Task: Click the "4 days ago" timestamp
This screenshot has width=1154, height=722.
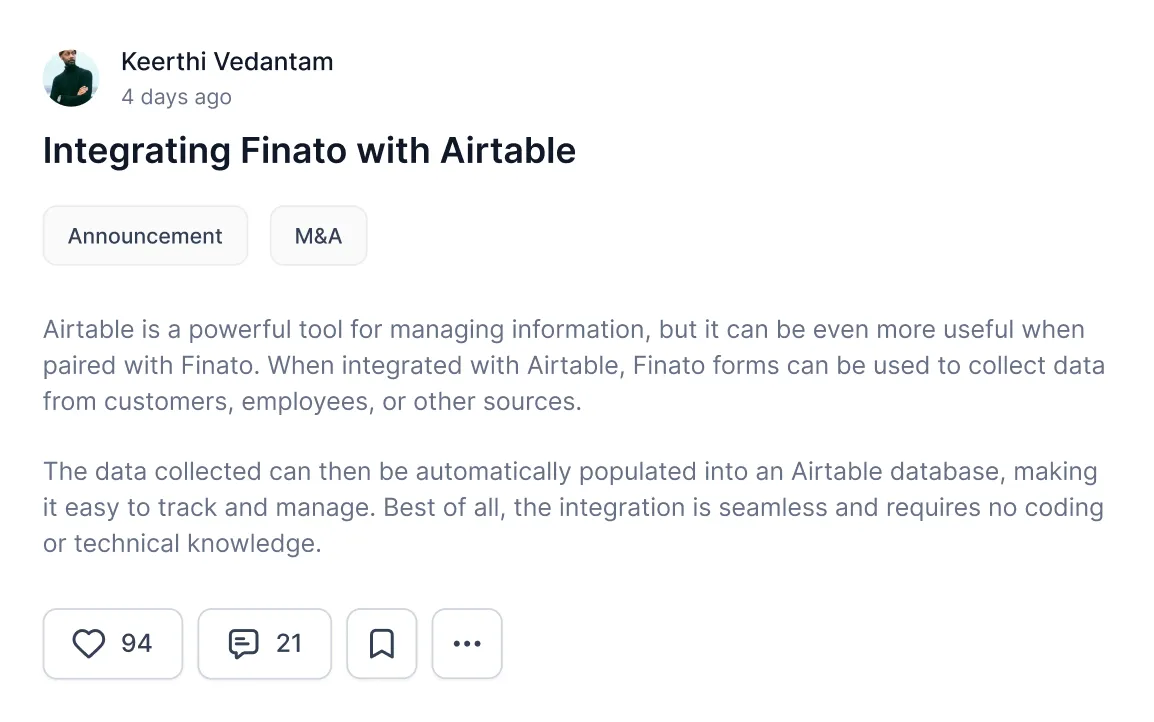Action: click(176, 97)
